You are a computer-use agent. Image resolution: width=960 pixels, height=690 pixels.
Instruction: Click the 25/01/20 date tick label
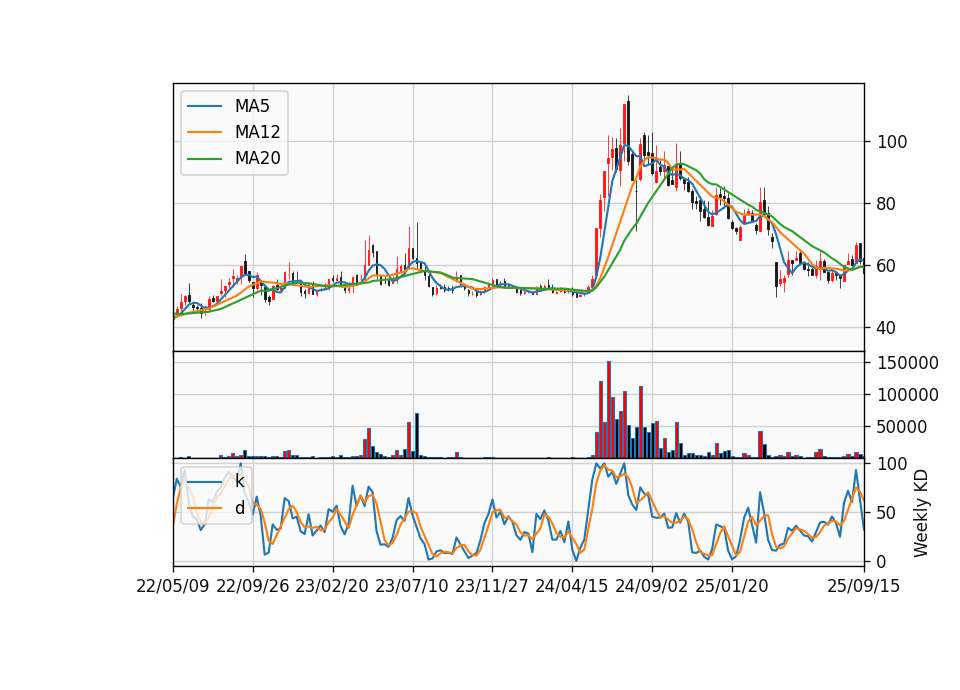tap(732, 586)
